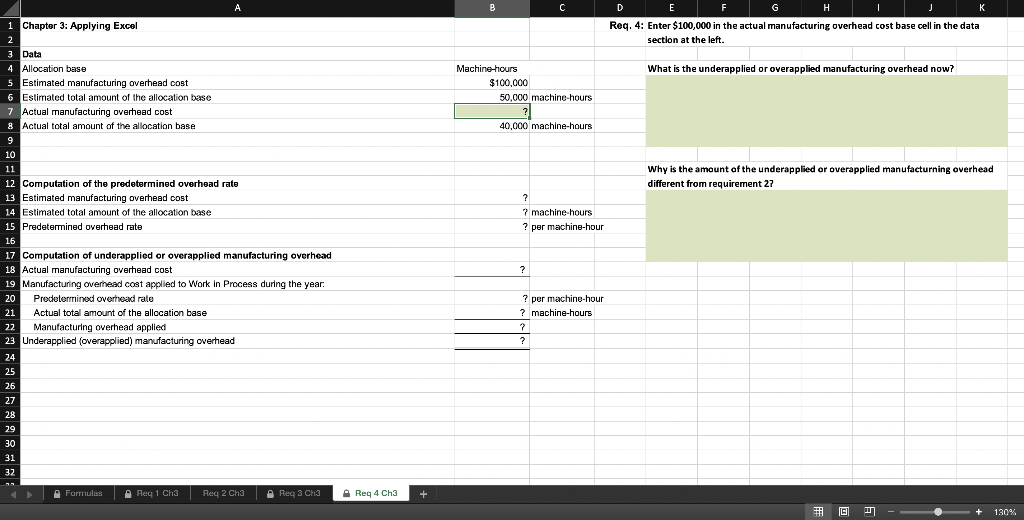Select column J header

pyautogui.click(x=930, y=8)
